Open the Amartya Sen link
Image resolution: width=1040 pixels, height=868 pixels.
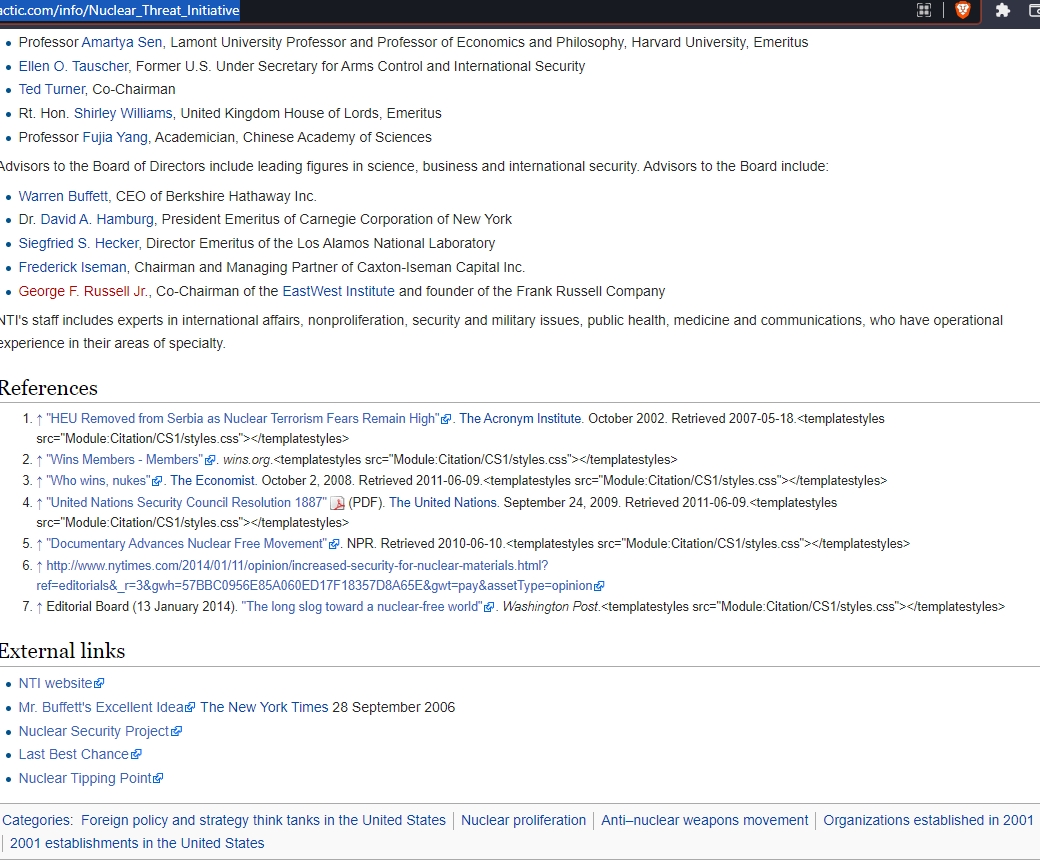tap(121, 42)
